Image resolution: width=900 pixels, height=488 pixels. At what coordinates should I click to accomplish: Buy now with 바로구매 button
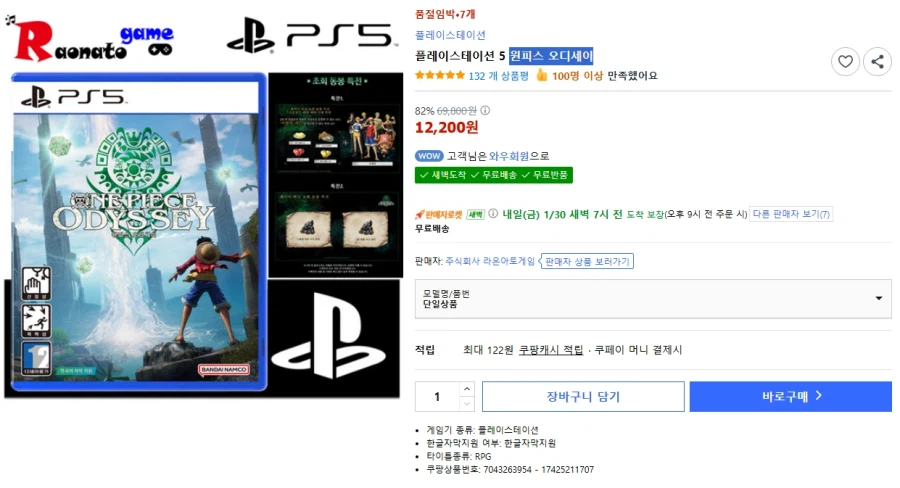(791, 397)
